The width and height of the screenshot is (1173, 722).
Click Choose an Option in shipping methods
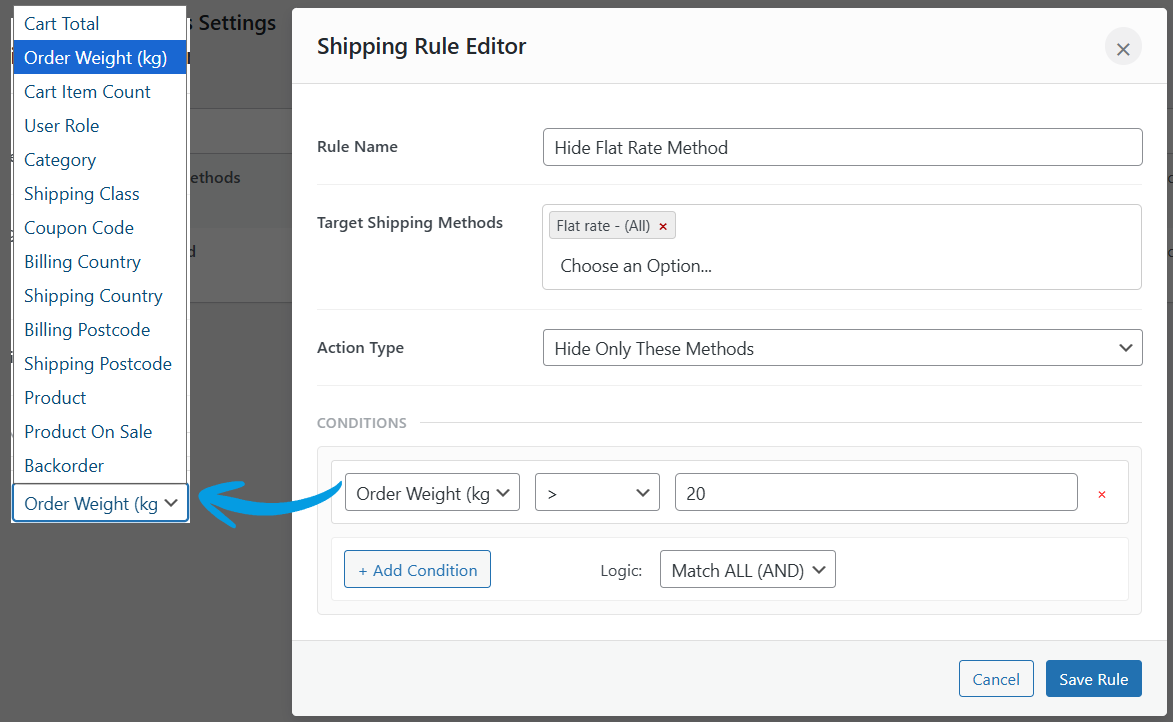click(x=636, y=266)
